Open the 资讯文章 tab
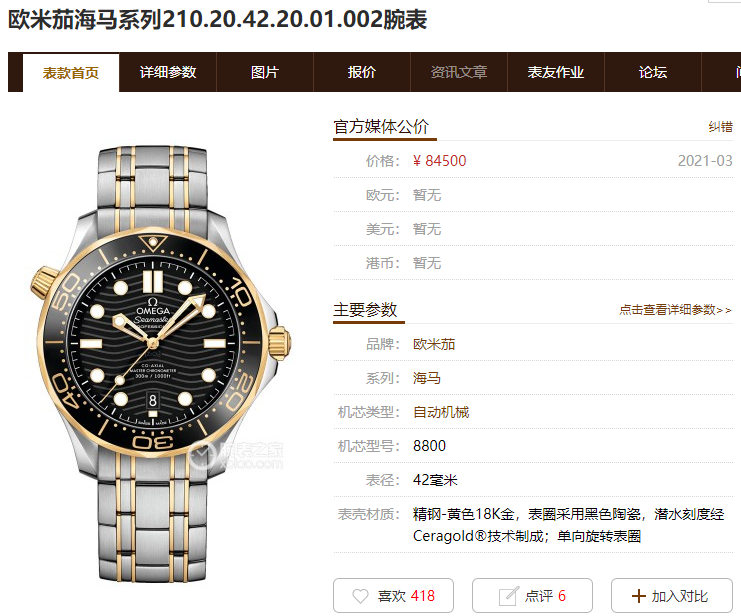741x616 pixels. (x=458, y=72)
